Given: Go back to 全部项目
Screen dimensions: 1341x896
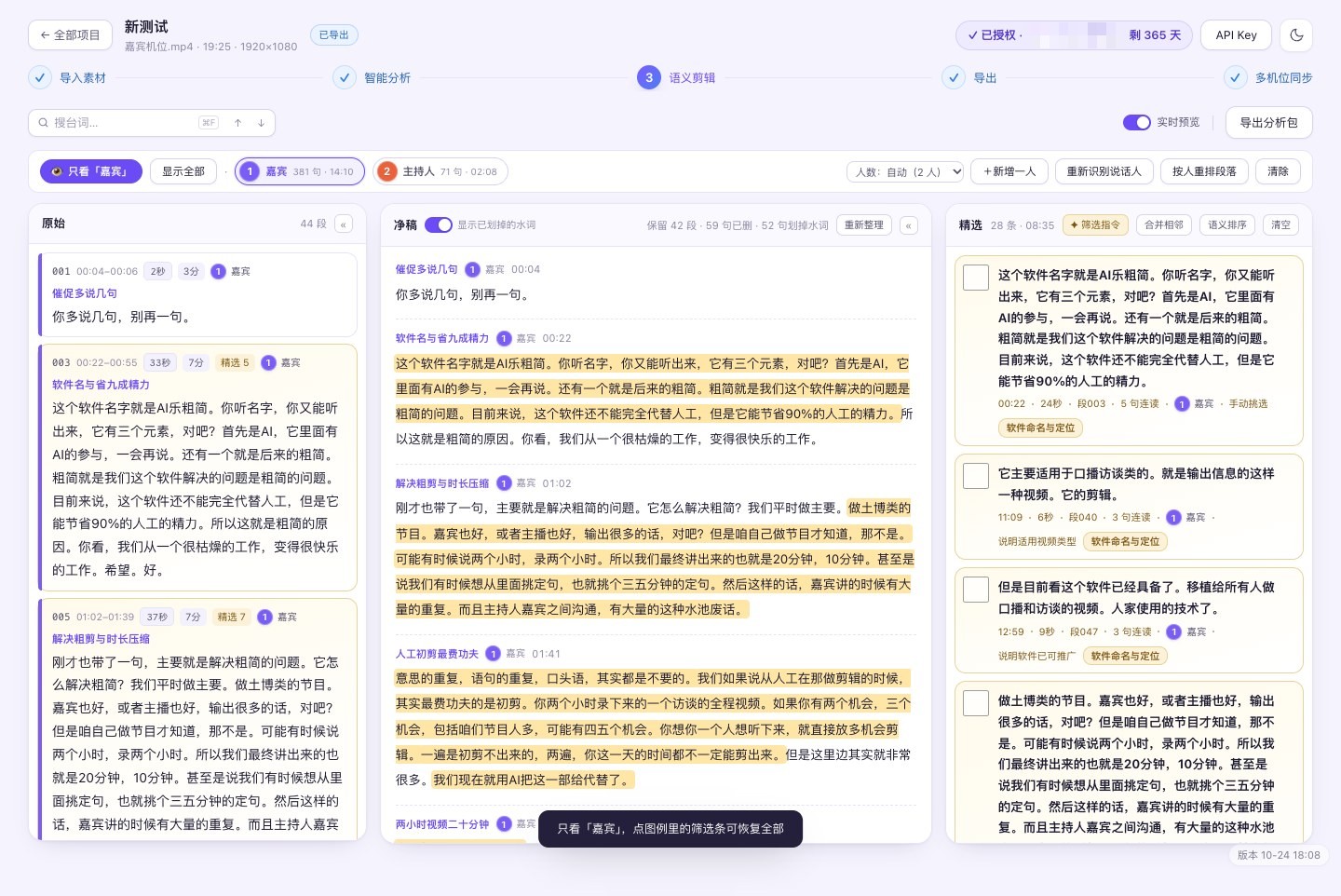Looking at the screenshot, I should (70, 35).
